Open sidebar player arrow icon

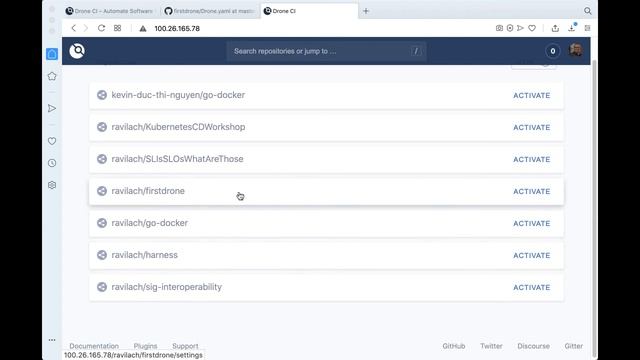(x=52, y=108)
